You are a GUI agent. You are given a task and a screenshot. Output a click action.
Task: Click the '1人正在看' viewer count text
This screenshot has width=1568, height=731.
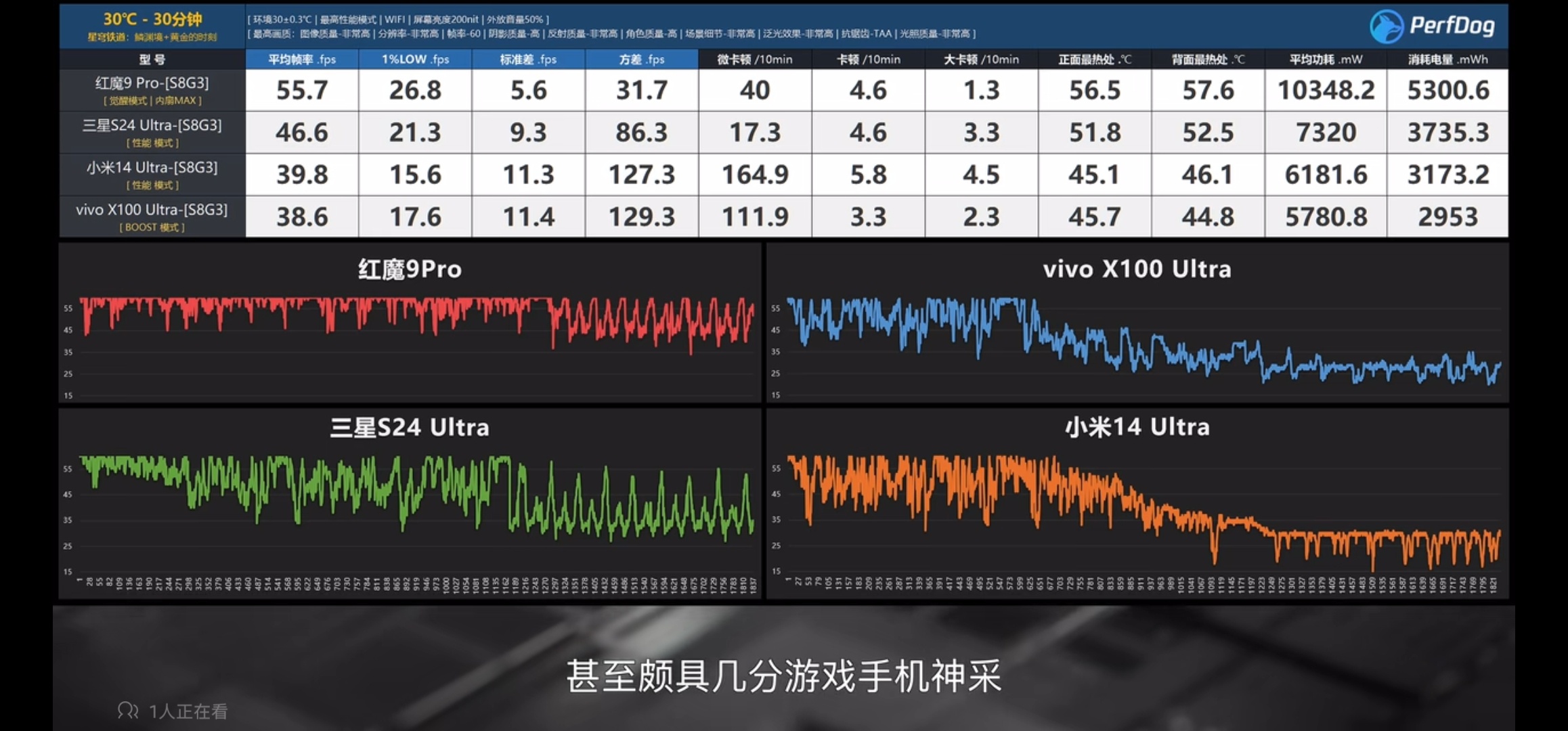coord(188,711)
